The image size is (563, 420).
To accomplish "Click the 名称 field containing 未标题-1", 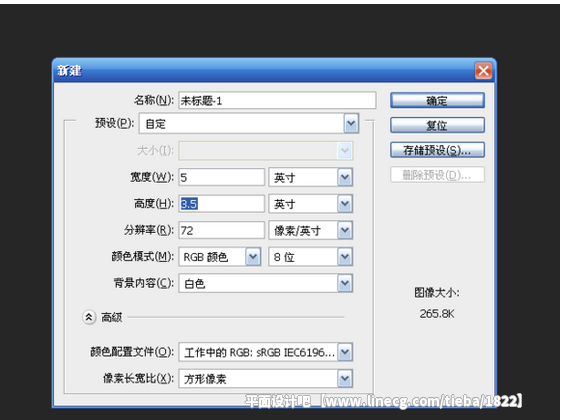I will (x=277, y=100).
